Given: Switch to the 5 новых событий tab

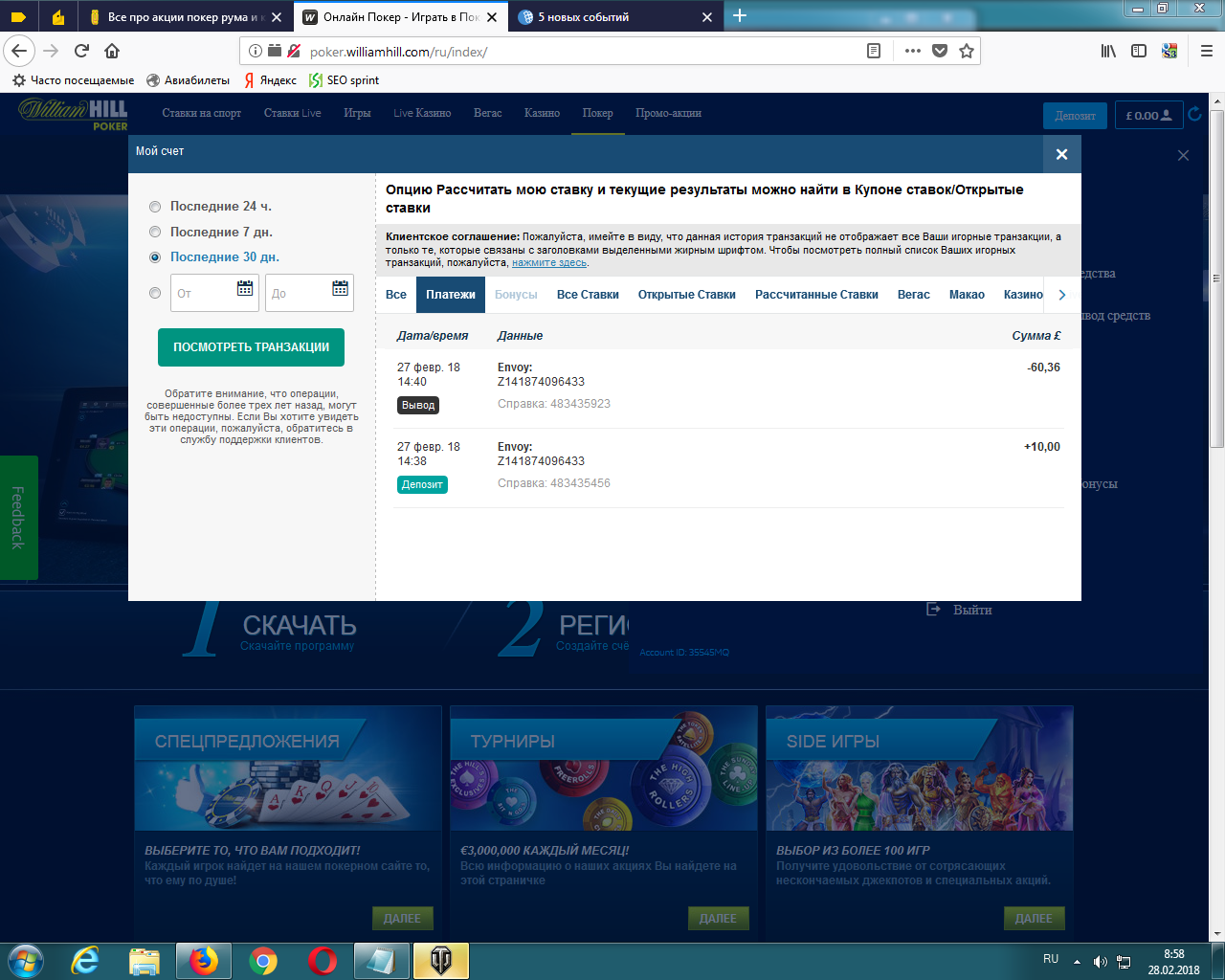Looking at the screenshot, I should (x=616, y=16).
